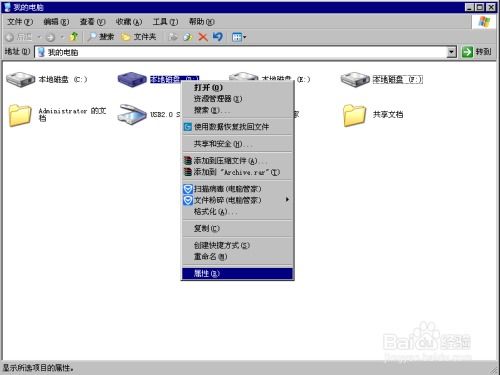Select Local Disk F: drive icon
500x375 pixels.
(x=355, y=79)
